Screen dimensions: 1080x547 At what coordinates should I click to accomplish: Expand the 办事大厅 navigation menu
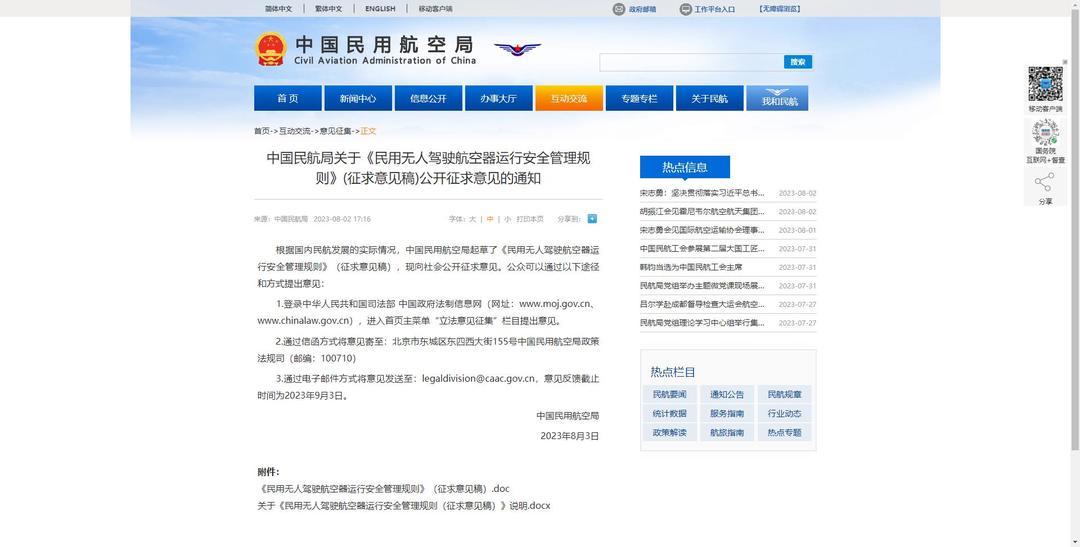pos(498,98)
